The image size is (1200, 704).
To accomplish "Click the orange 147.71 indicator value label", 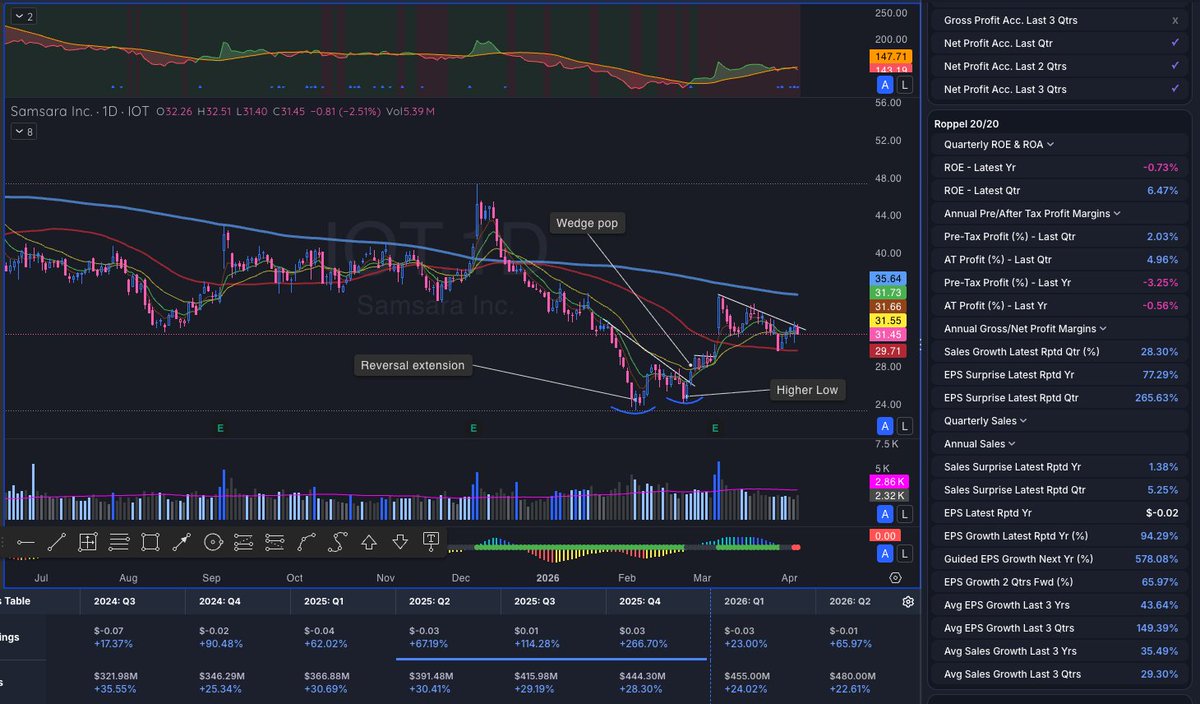I will 890,57.
